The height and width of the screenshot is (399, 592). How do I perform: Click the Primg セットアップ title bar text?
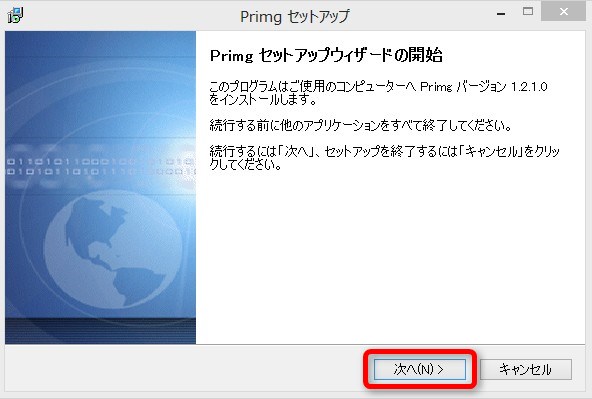coord(295,17)
